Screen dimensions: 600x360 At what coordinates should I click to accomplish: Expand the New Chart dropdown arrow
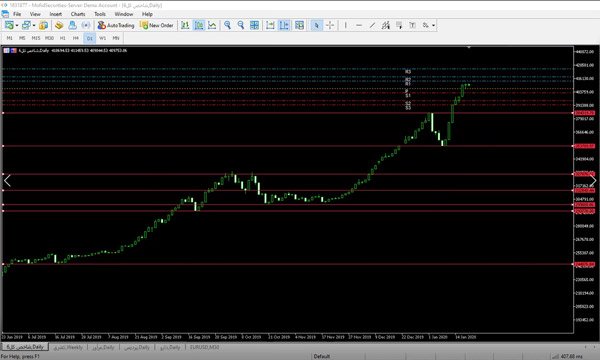(x=17, y=25)
